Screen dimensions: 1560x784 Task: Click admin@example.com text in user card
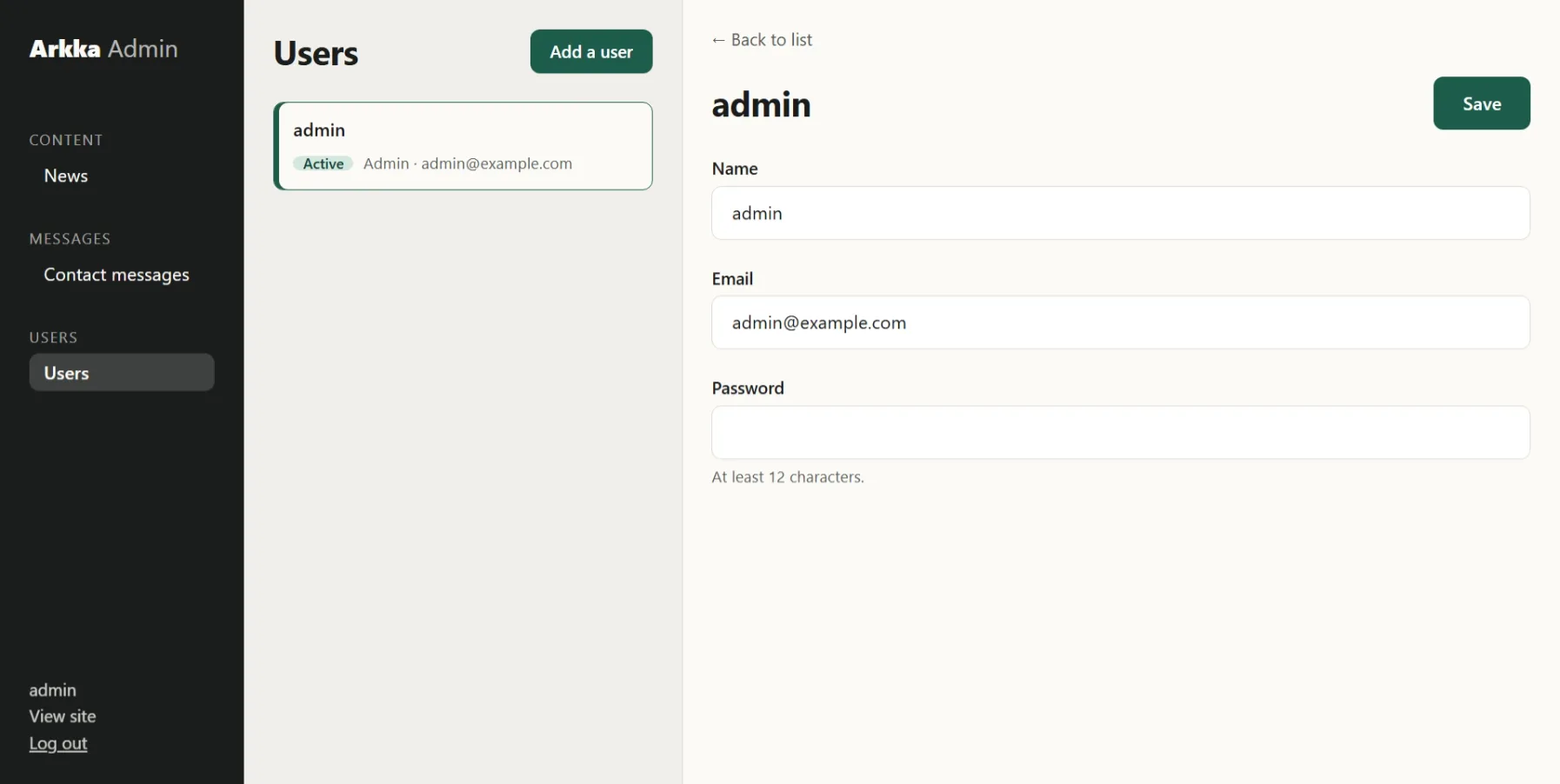[497, 163]
